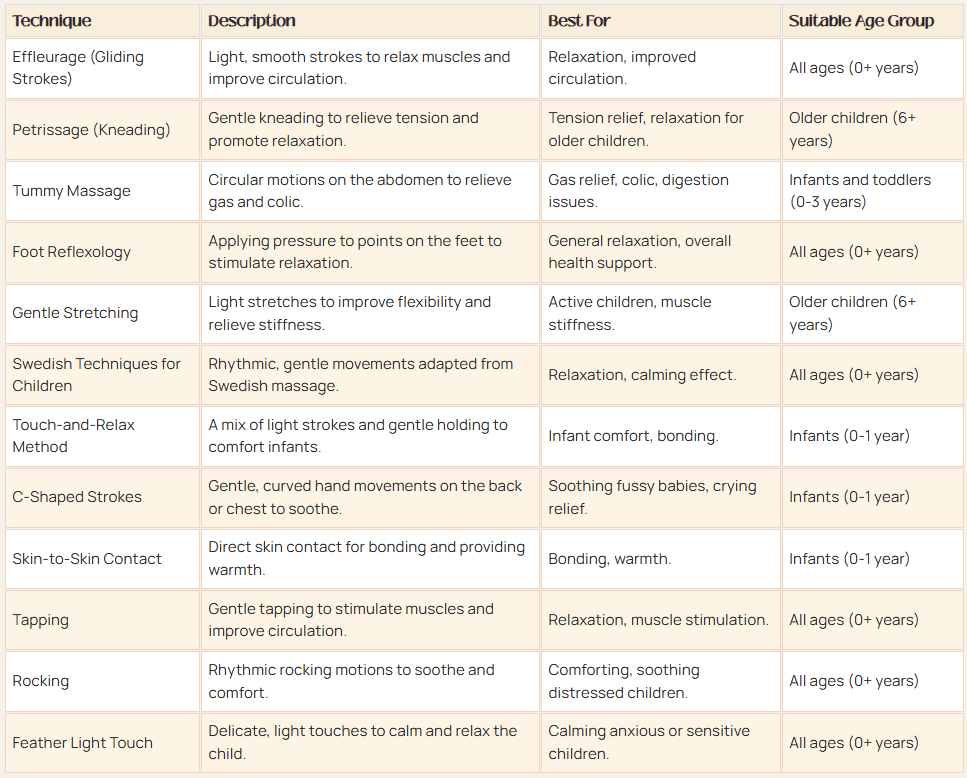The width and height of the screenshot is (967, 778).
Task: Select the Rocking technique cell
Action: (x=41, y=681)
